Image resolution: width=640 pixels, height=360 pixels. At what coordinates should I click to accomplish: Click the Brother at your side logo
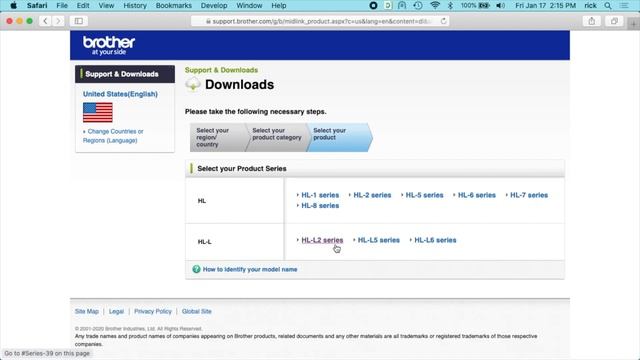(x=109, y=45)
